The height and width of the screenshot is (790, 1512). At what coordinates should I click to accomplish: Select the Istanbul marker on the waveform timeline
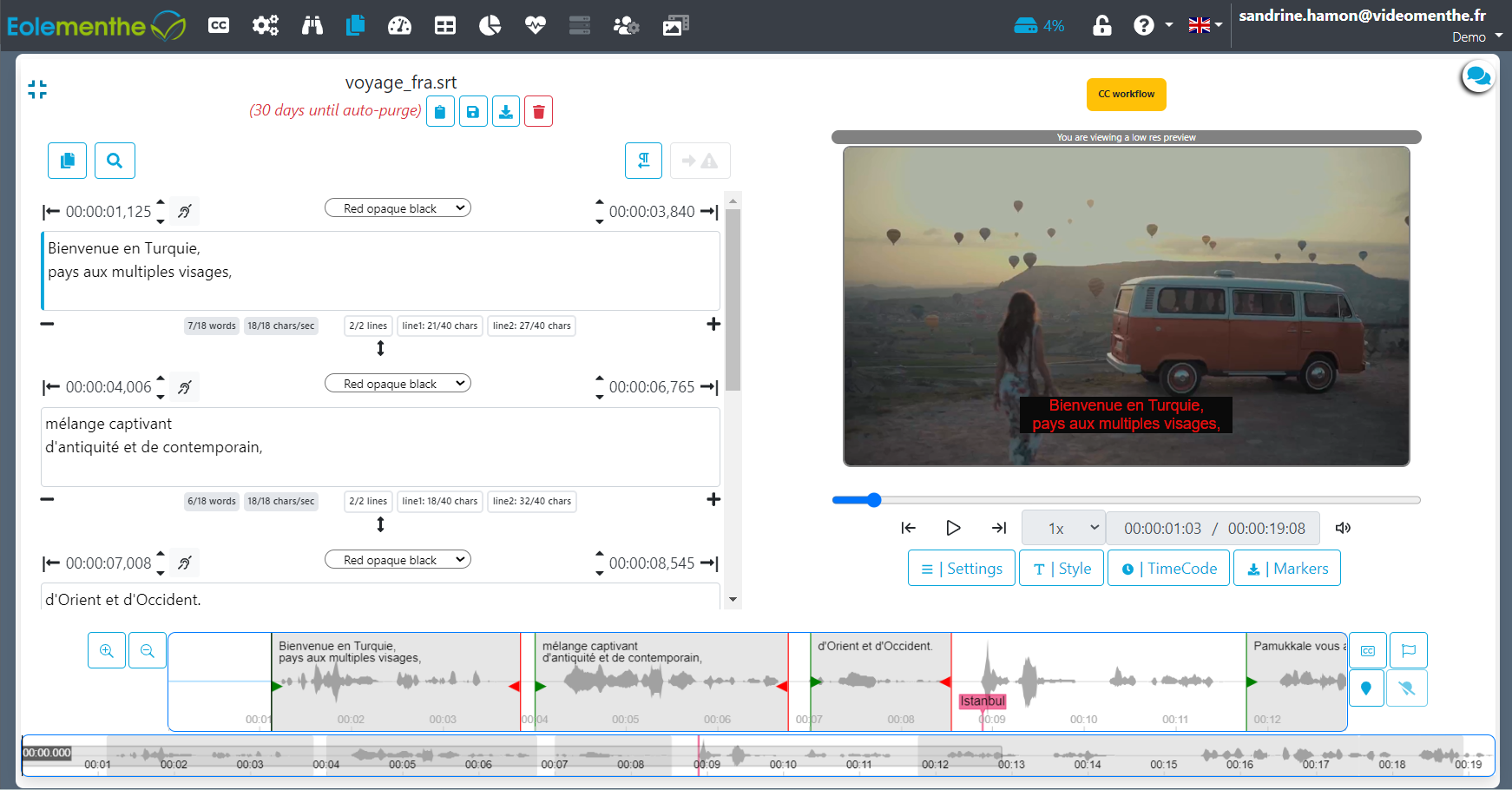tap(983, 701)
